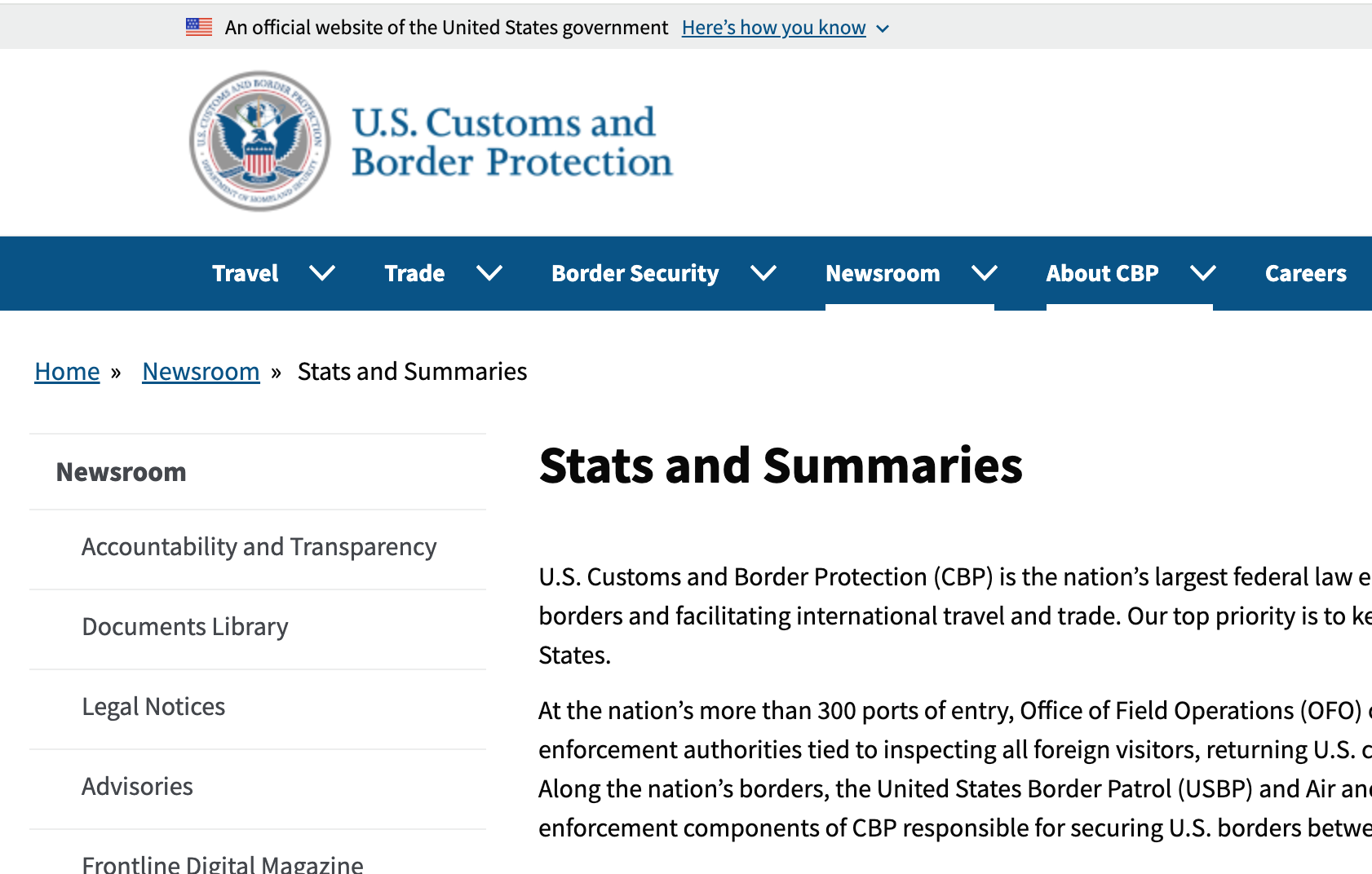The width and height of the screenshot is (1372, 874).
Task: Open Advisories from the sidebar
Action: 137,787
